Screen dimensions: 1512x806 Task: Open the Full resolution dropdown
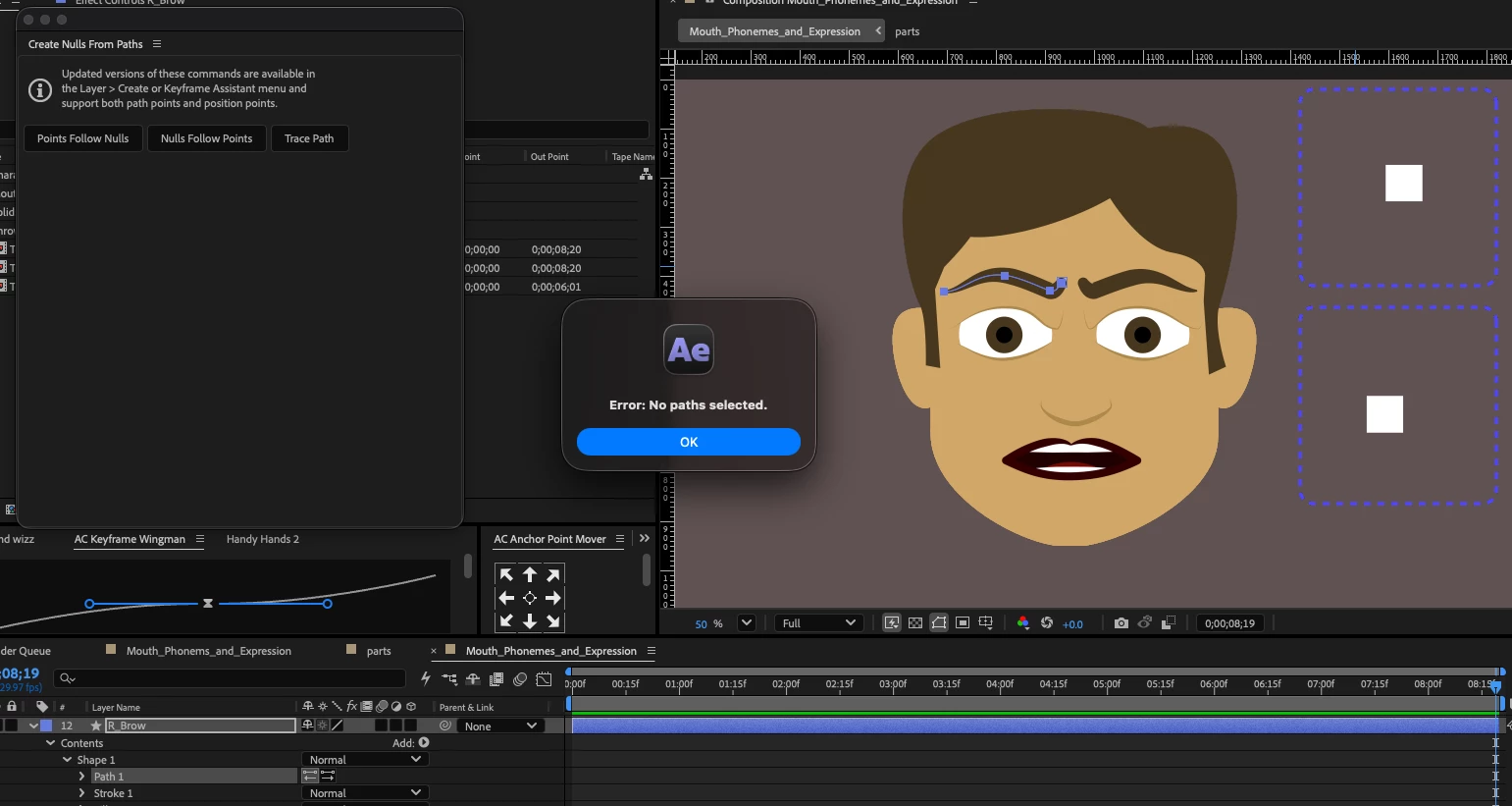819,623
